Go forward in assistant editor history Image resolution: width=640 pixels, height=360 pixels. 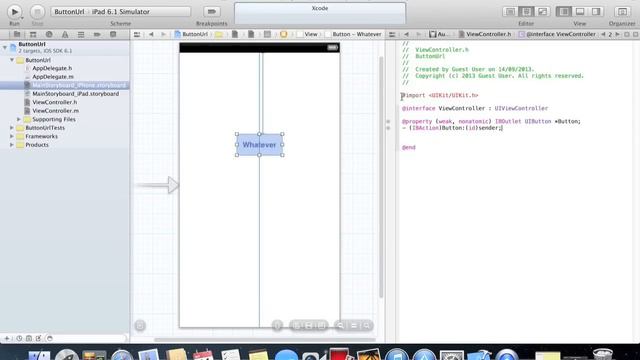(418, 35)
